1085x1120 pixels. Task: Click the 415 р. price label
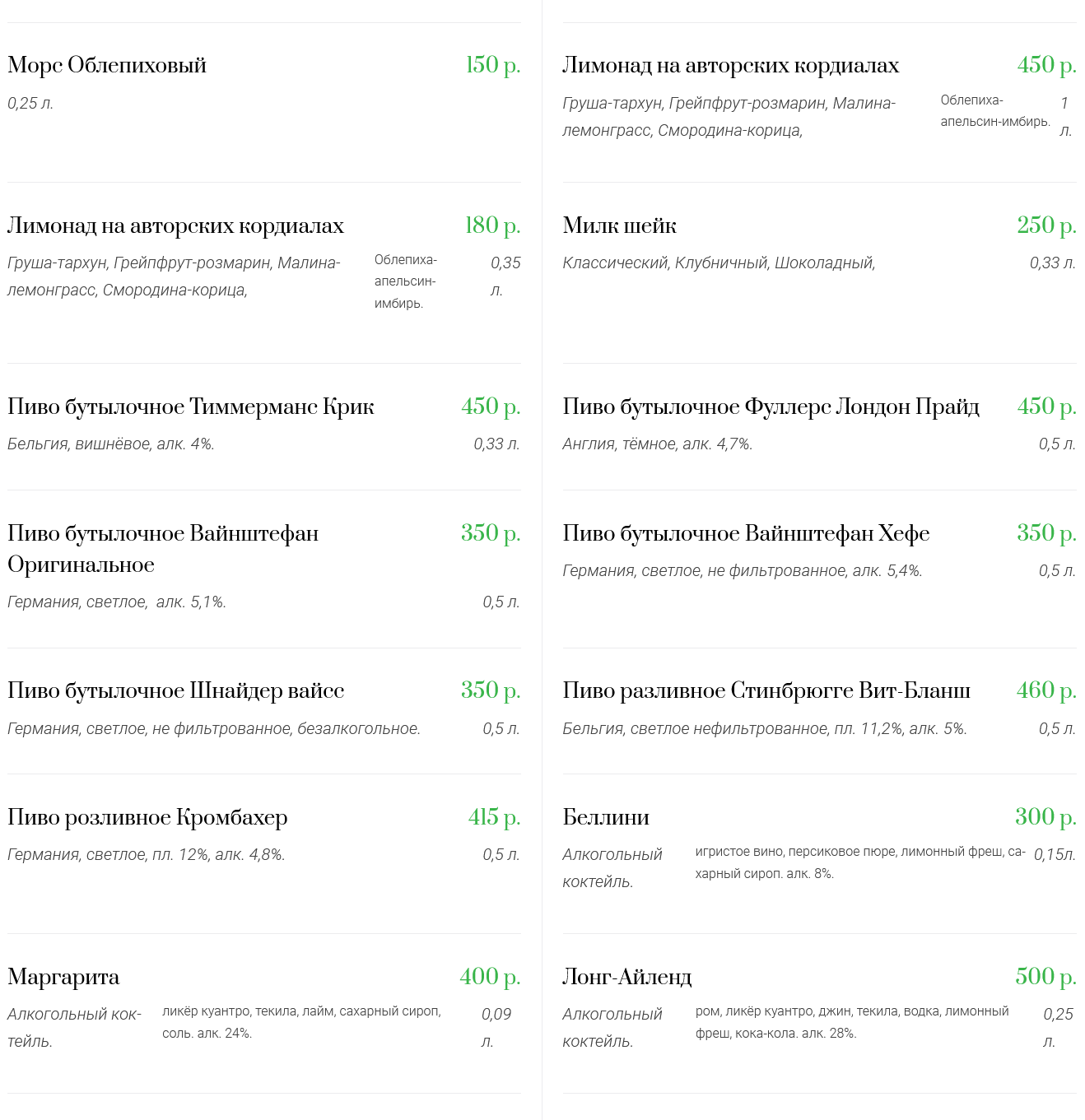coord(494,817)
